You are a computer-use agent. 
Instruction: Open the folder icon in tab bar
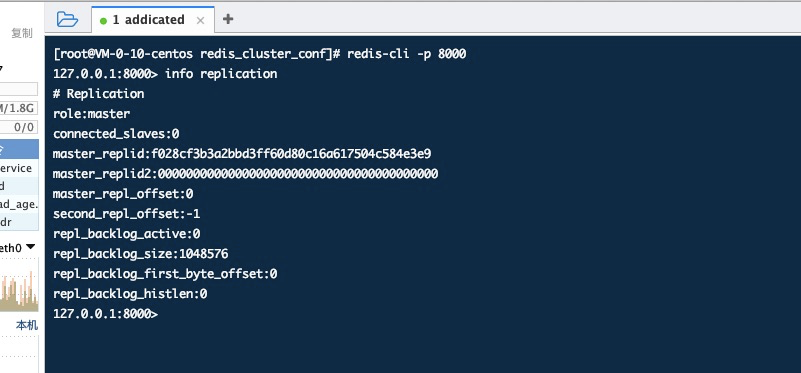pos(67,19)
